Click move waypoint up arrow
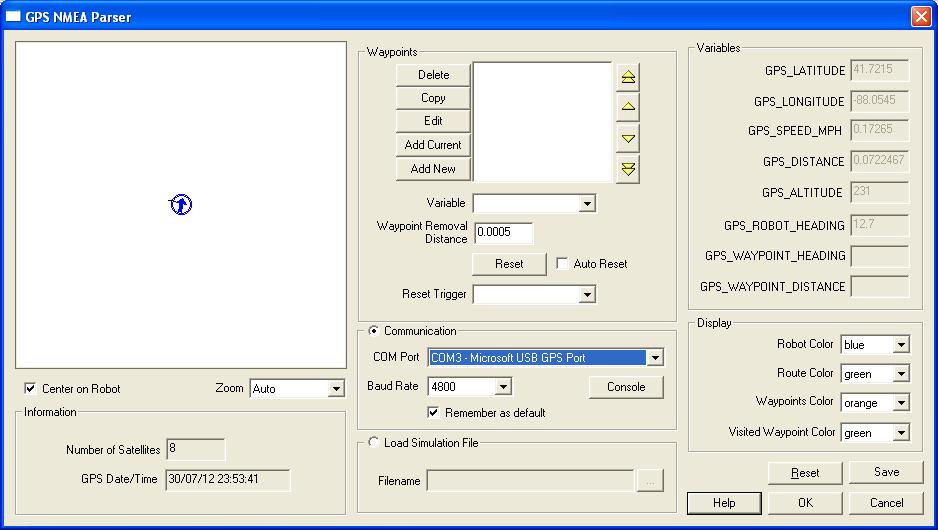The height and width of the screenshot is (530, 938). pos(628,108)
